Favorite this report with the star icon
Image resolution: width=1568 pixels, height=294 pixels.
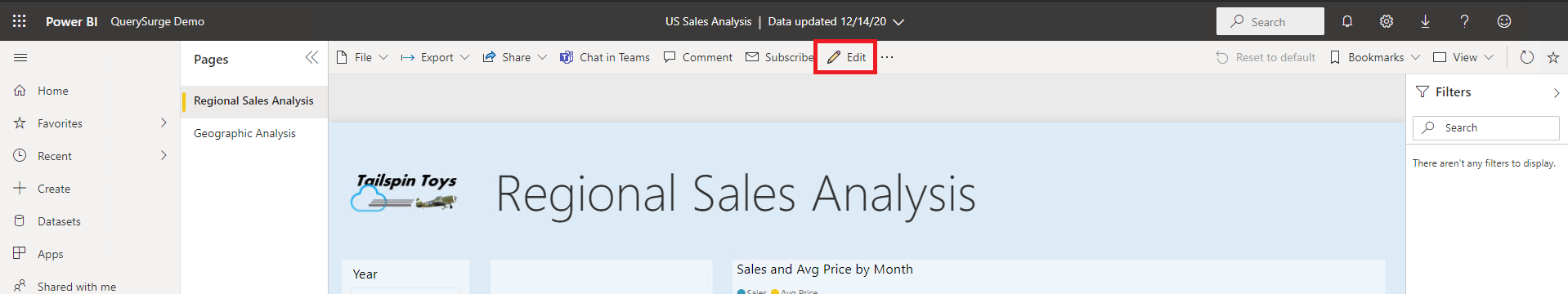[1553, 57]
